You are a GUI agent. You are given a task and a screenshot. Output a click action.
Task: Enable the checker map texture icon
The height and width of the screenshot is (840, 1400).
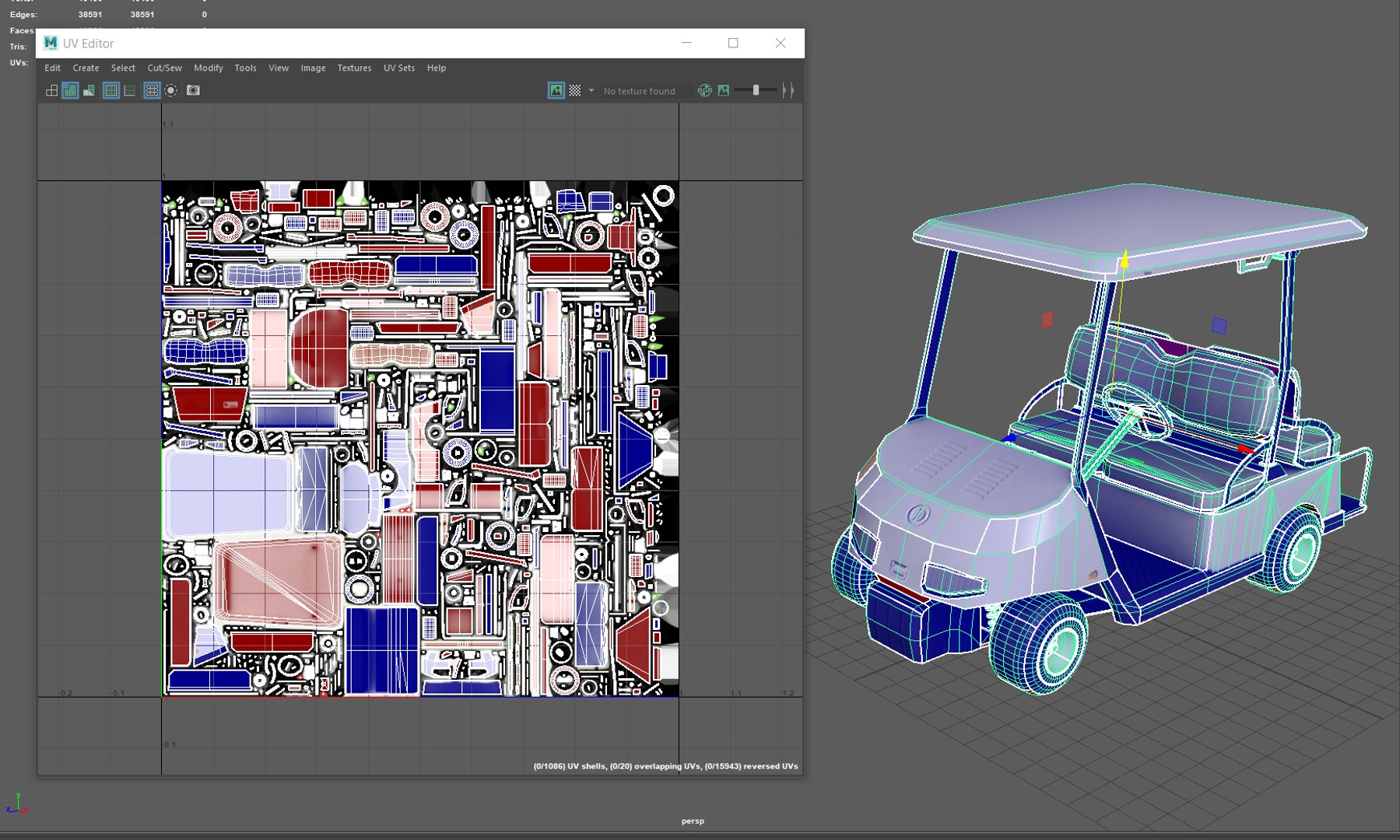(x=575, y=90)
